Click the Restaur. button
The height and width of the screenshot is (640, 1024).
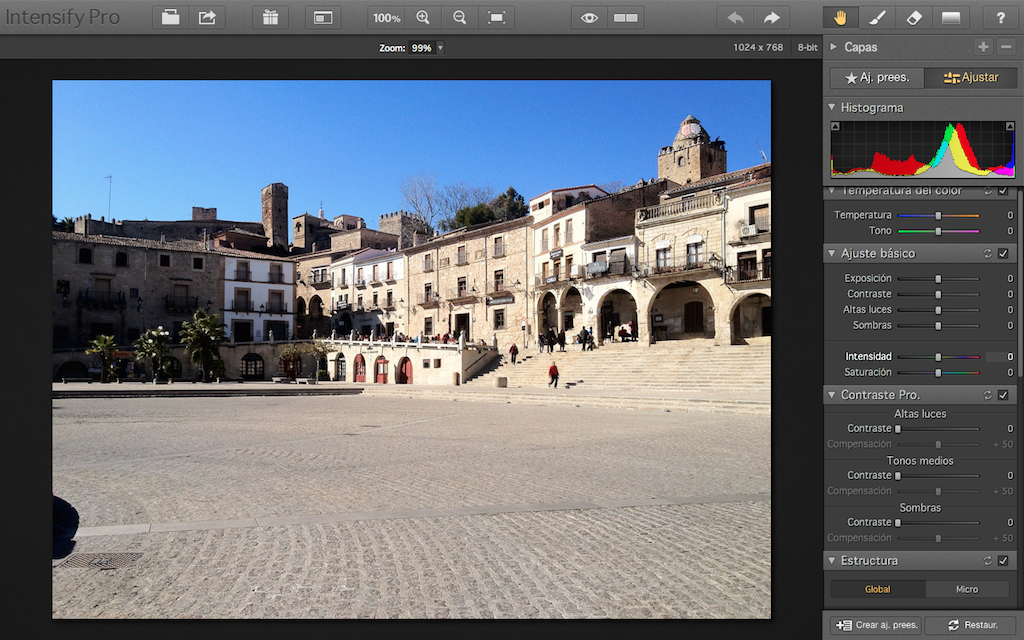point(972,626)
